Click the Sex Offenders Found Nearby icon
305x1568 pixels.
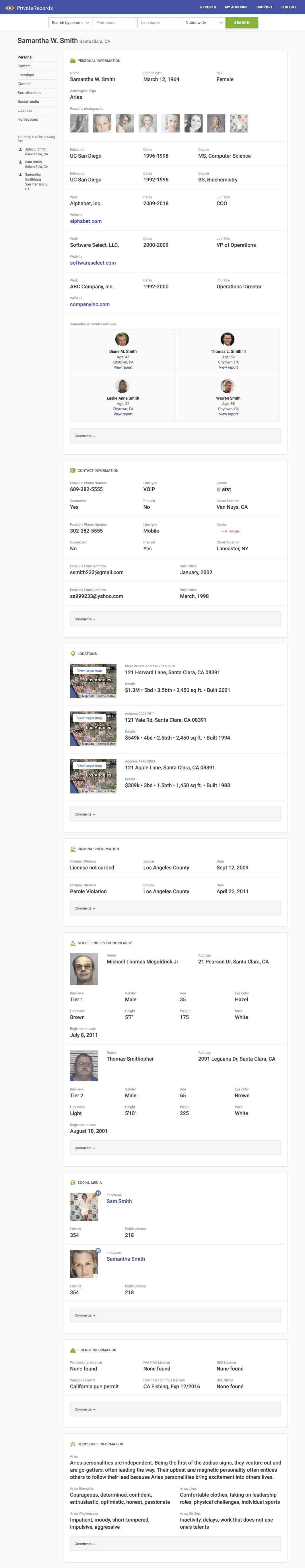73,943
